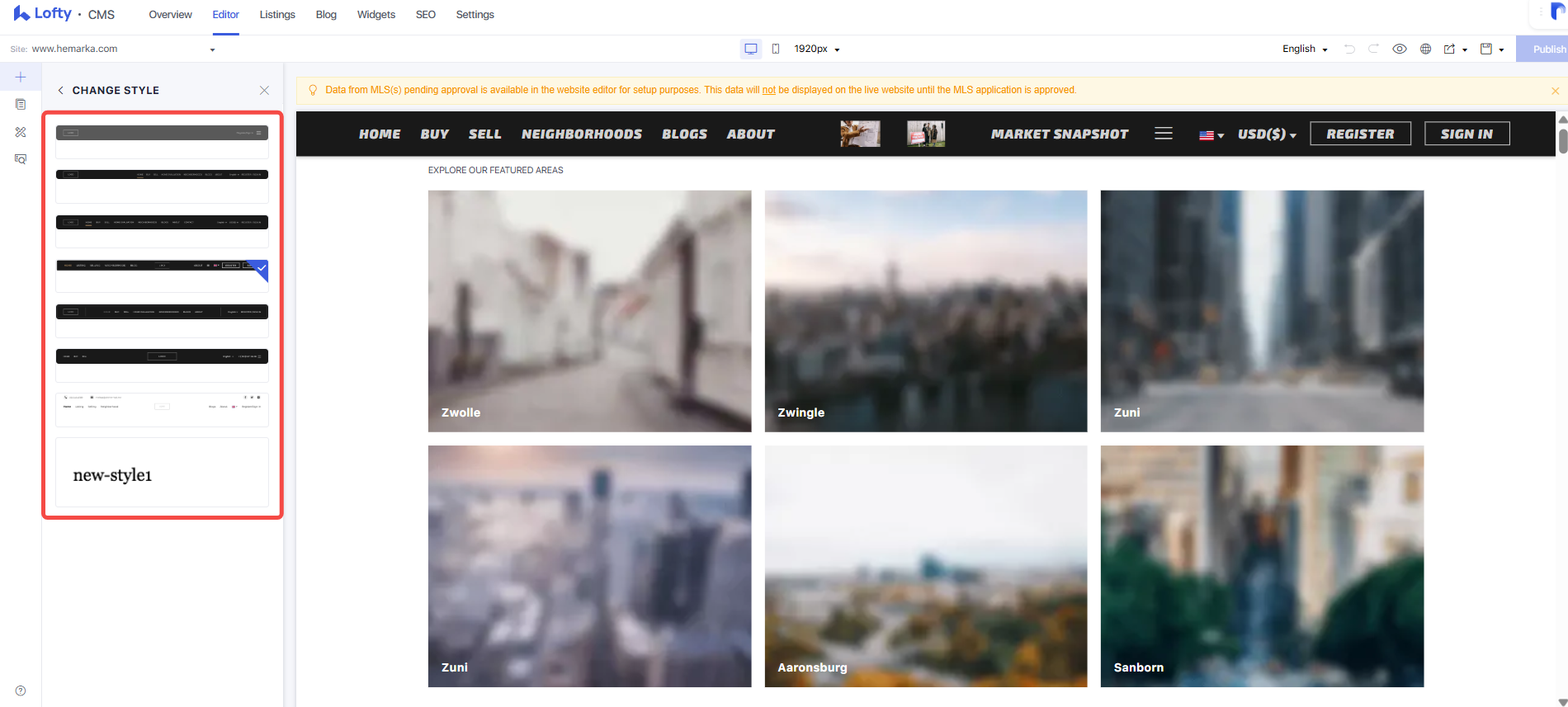Click the eye preview icon
The height and width of the screenshot is (707, 1568).
(1400, 49)
